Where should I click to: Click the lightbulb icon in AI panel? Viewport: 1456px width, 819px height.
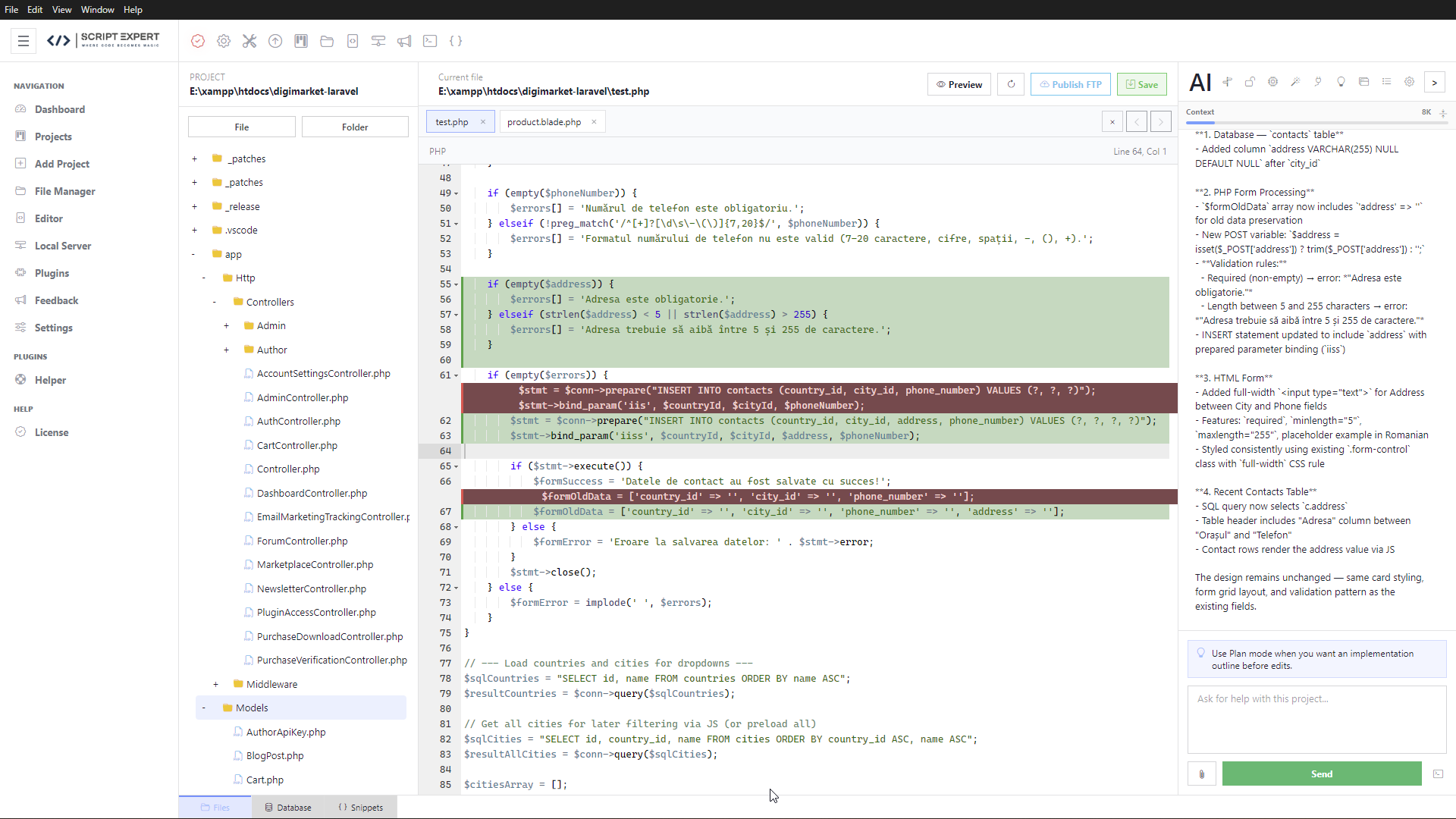(1341, 81)
